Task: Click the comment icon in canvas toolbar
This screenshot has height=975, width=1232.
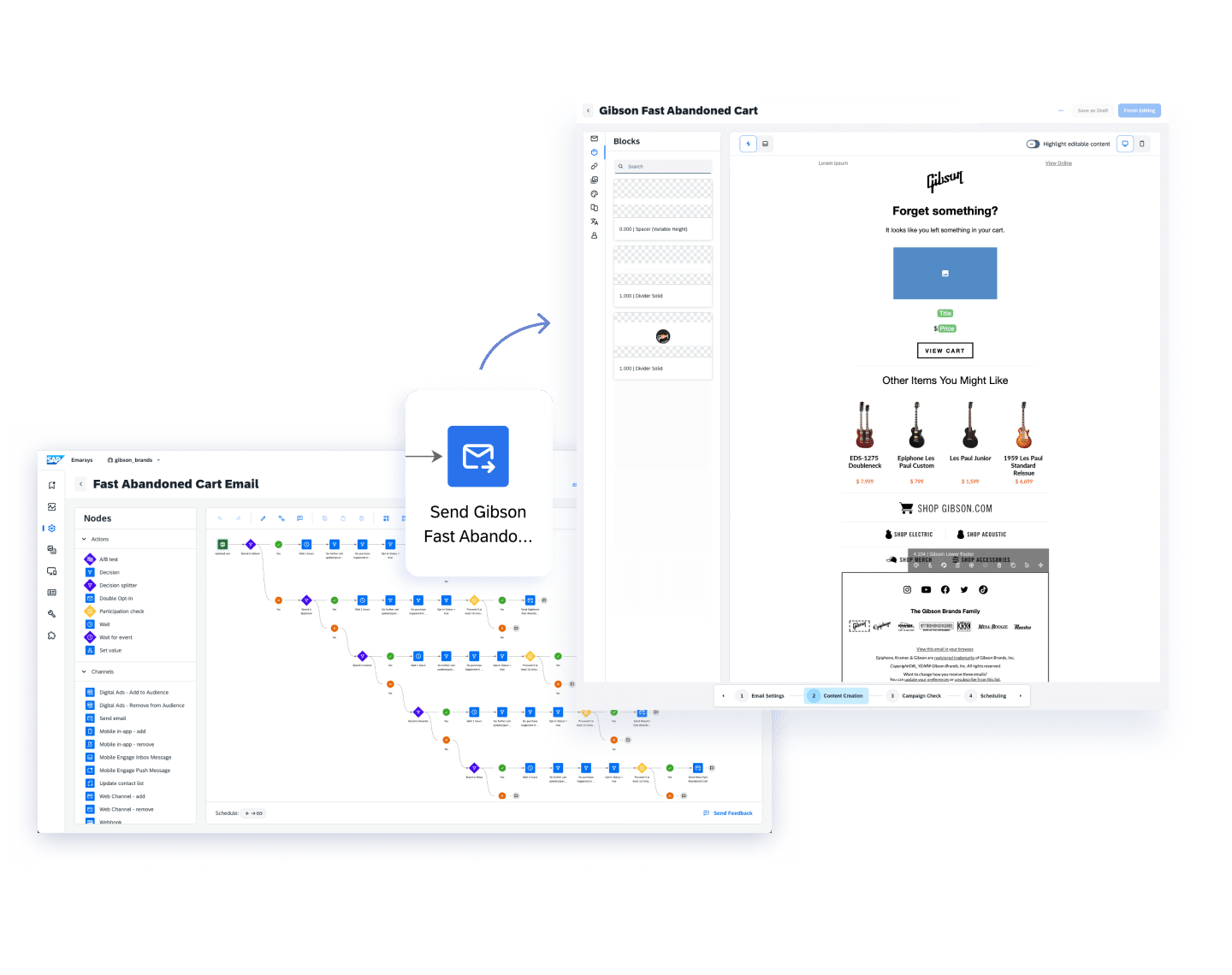Action: 299,518
